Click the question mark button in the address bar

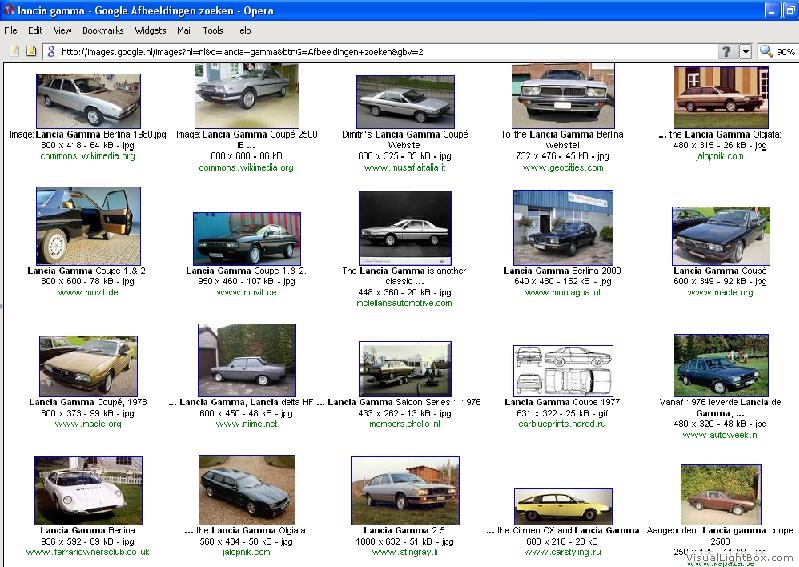click(x=726, y=51)
